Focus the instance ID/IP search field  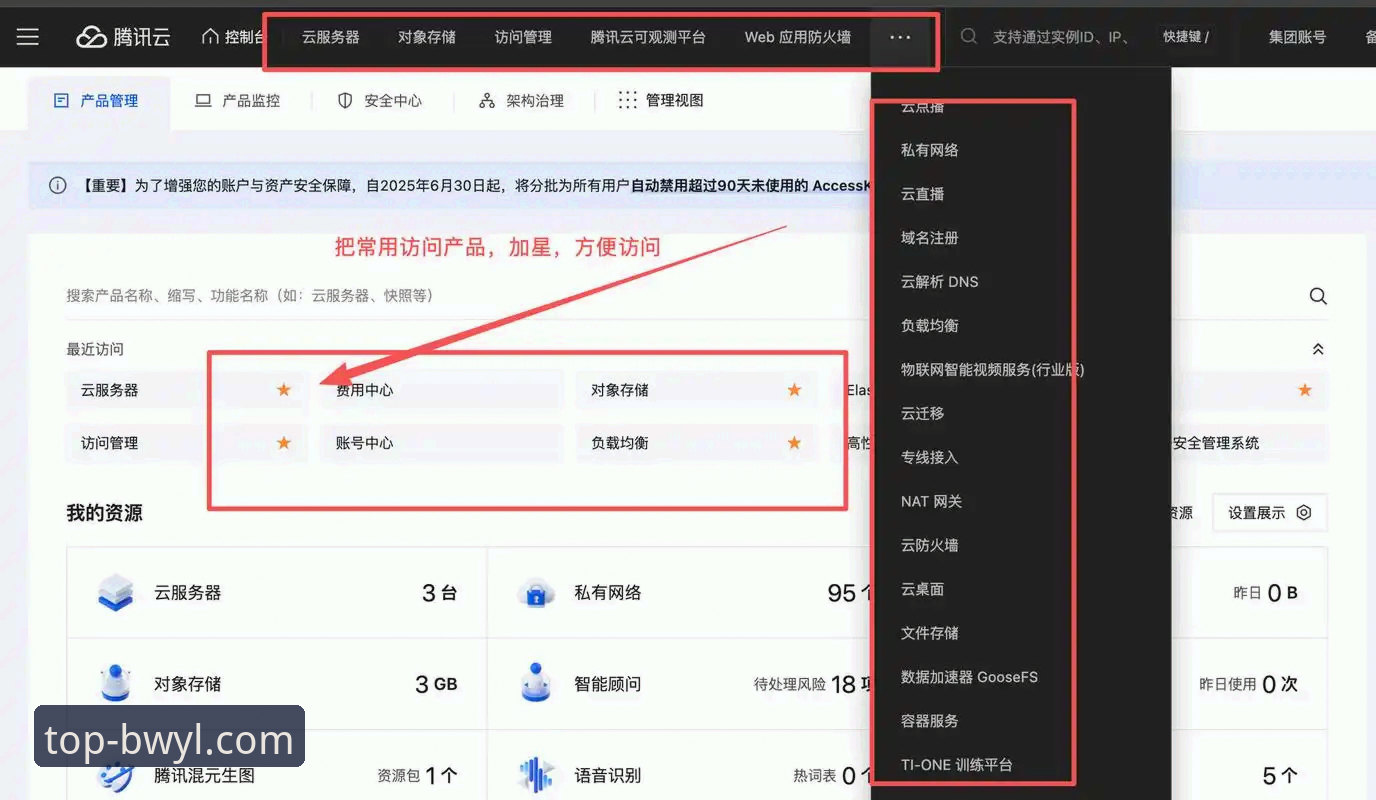pos(1062,37)
